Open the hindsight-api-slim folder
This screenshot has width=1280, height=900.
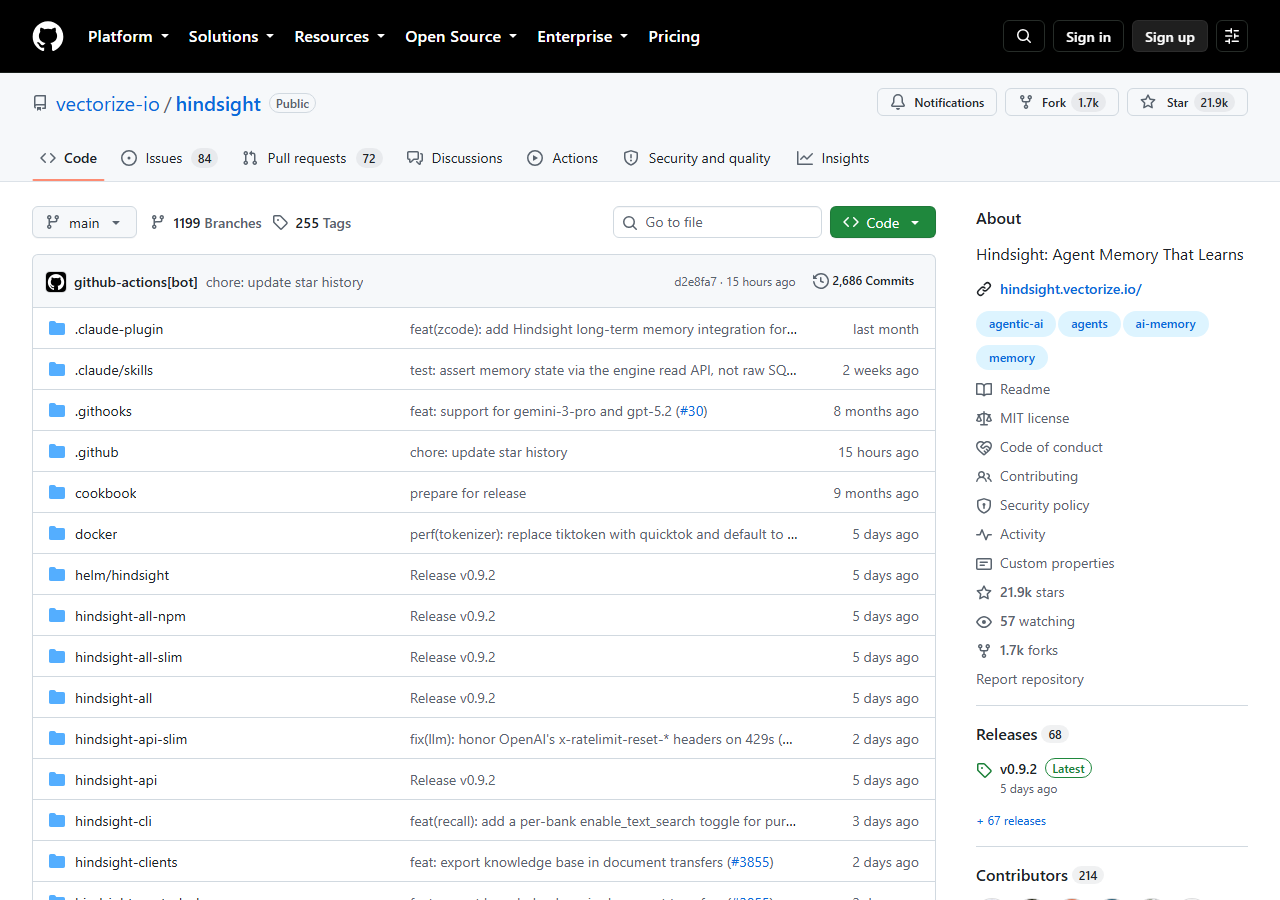click(131, 739)
